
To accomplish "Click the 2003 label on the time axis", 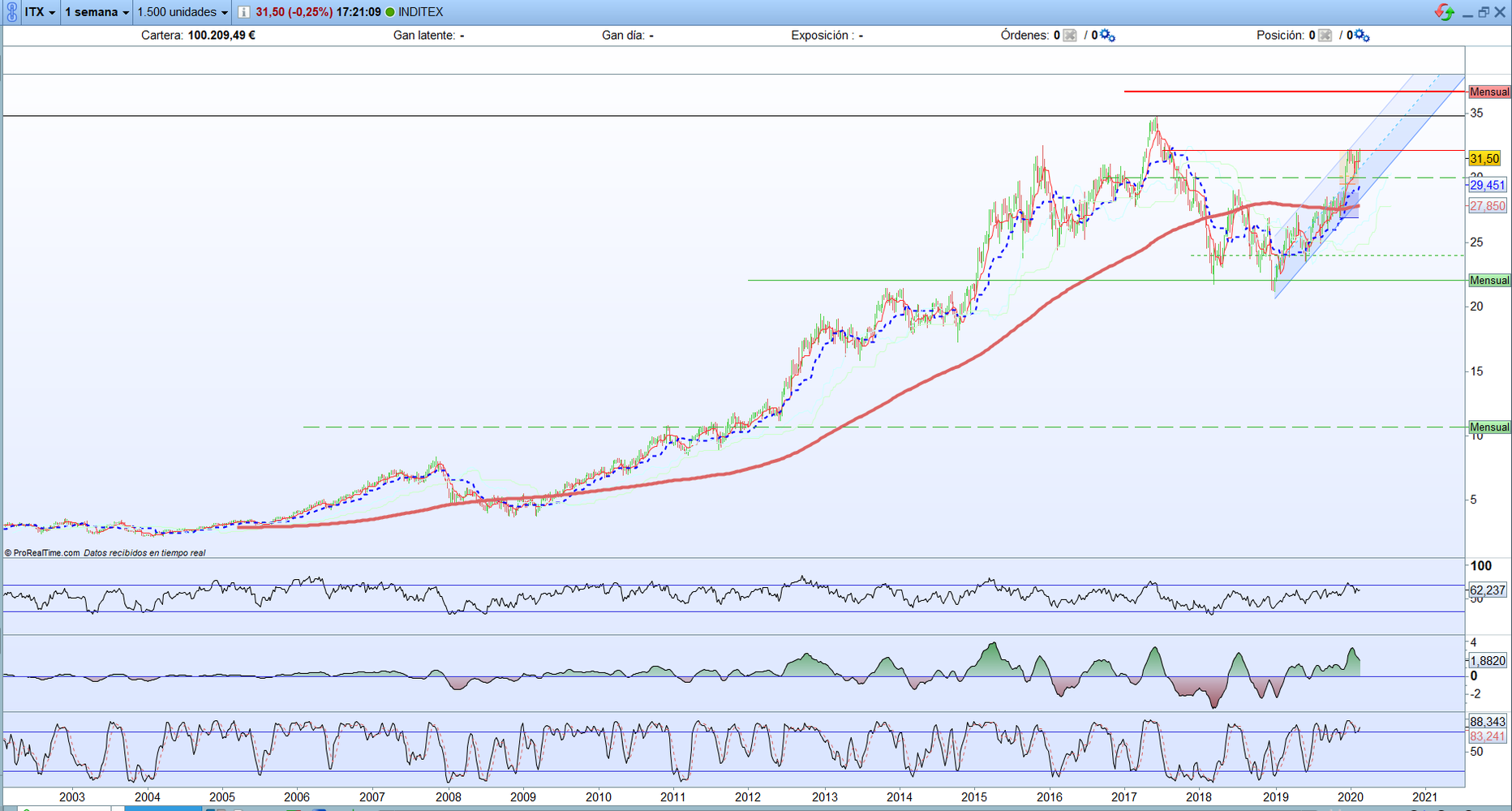I will [72, 797].
